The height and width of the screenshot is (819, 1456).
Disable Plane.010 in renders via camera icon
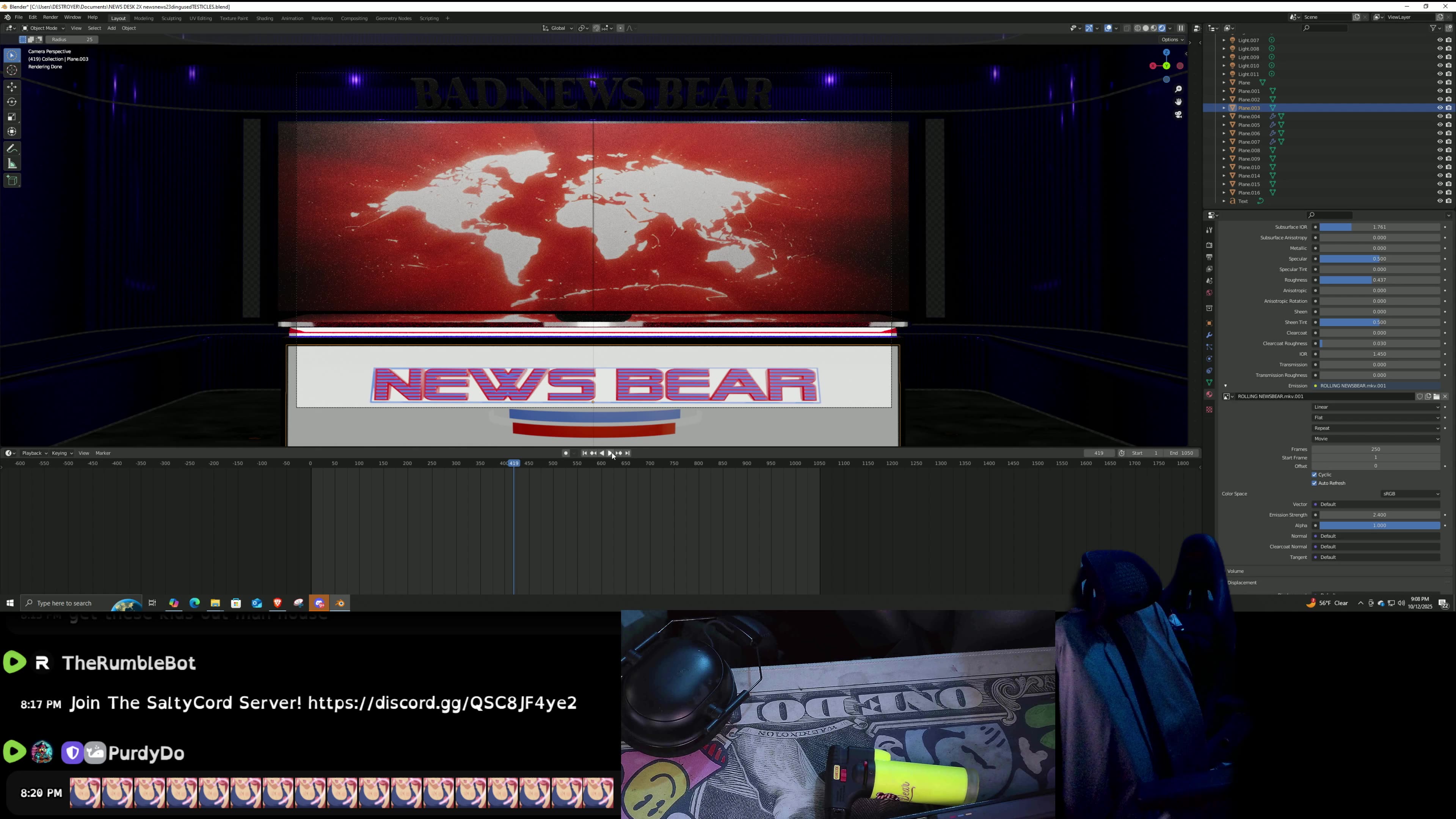[1449, 167]
